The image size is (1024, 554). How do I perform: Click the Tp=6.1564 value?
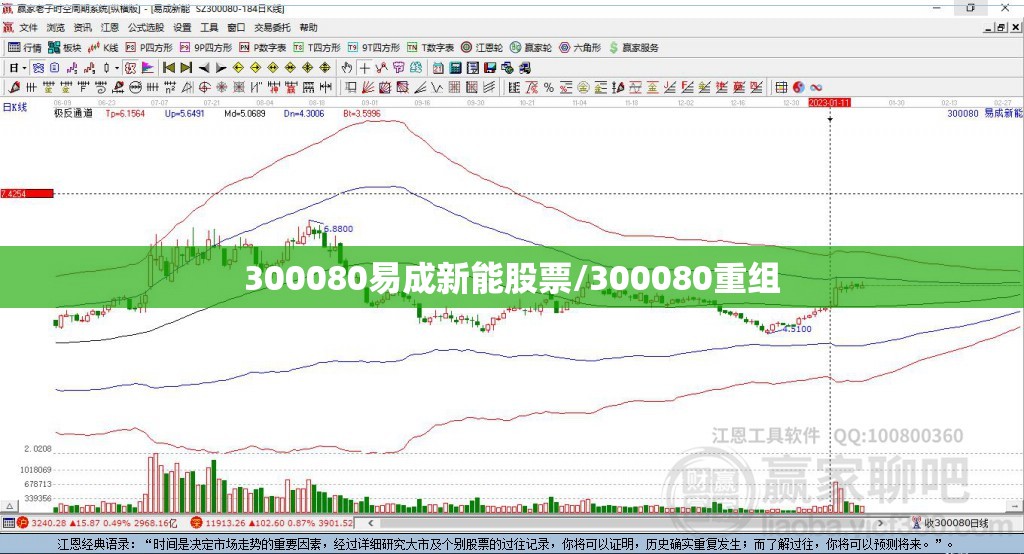click(x=125, y=113)
